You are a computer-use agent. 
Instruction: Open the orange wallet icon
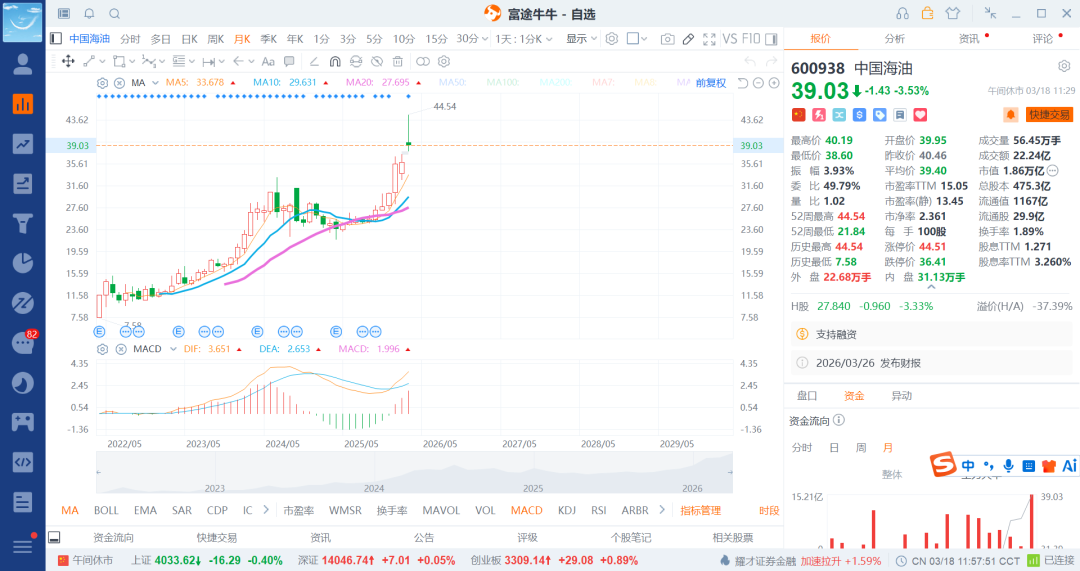928,13
